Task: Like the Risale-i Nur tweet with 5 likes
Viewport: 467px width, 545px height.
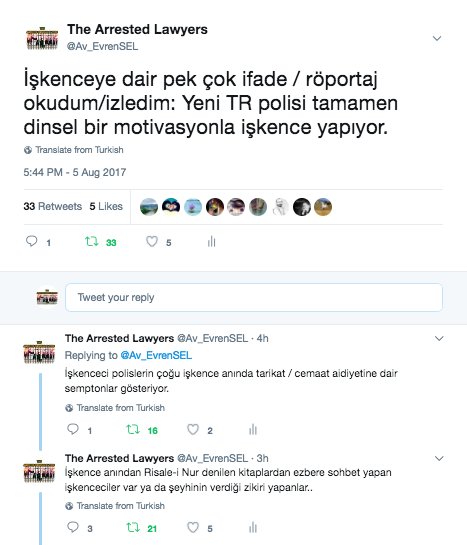Action: pos(193,528)
